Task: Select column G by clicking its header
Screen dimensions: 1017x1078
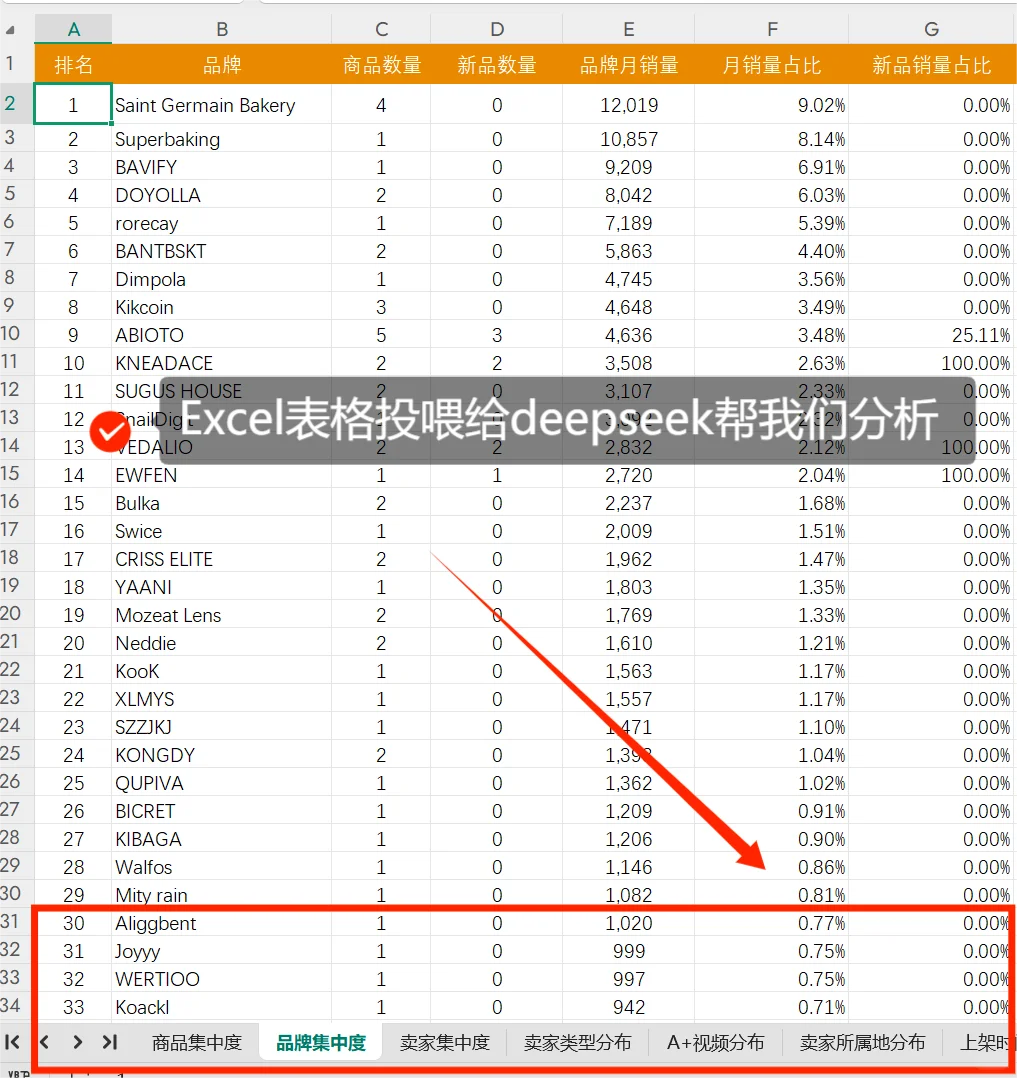Action: (931, 29)
